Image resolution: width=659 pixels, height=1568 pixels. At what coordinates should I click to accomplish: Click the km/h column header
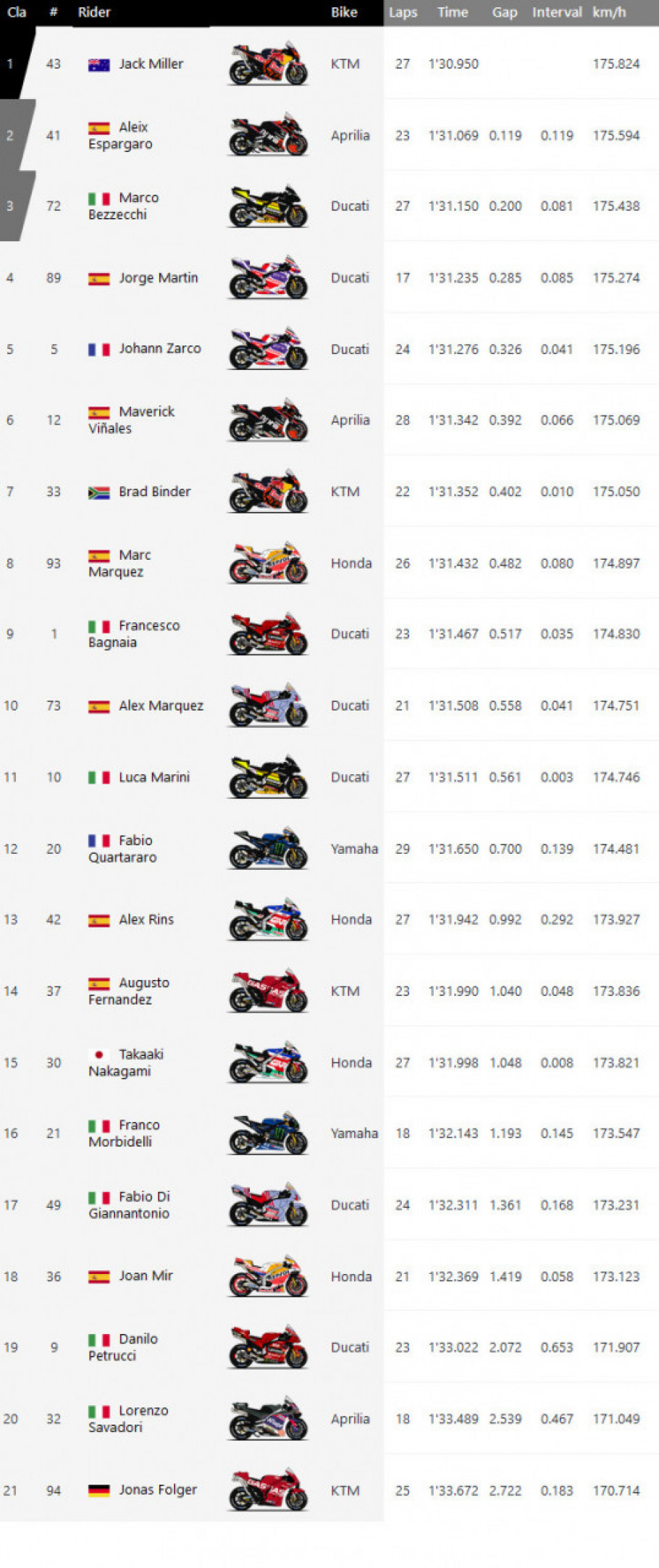609,12
